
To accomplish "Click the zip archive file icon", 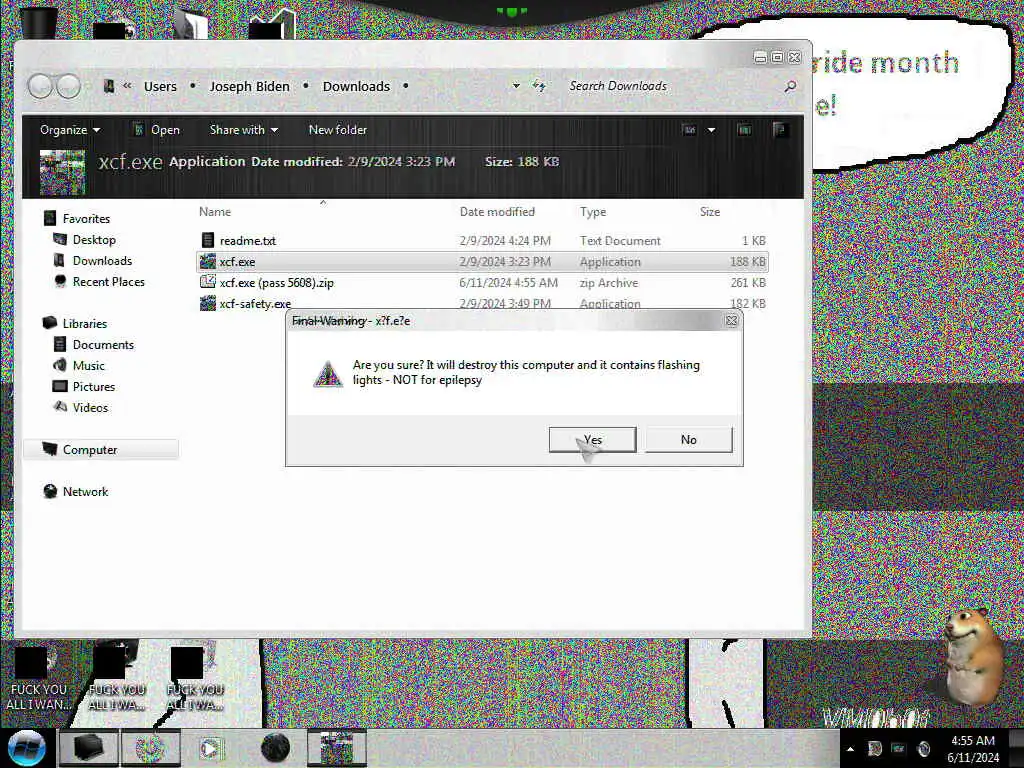I will coord(208,282).
